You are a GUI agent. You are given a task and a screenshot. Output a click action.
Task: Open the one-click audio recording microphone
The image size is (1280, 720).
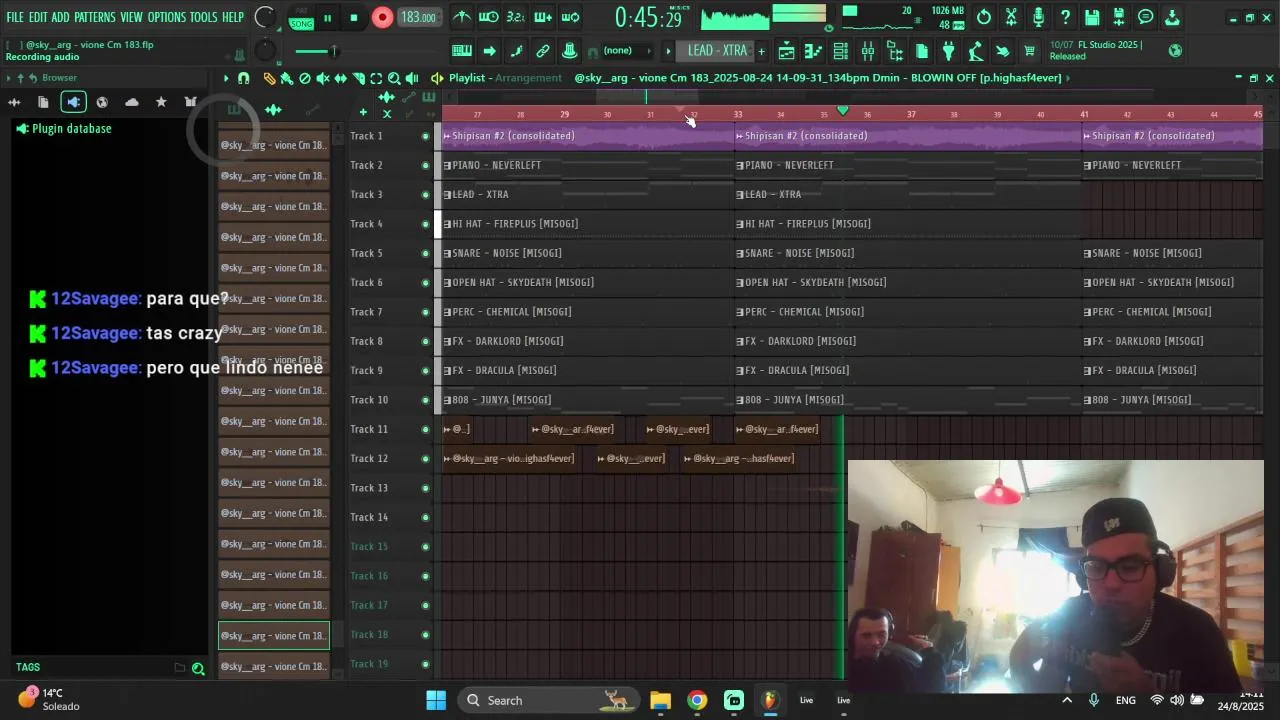1038,17
